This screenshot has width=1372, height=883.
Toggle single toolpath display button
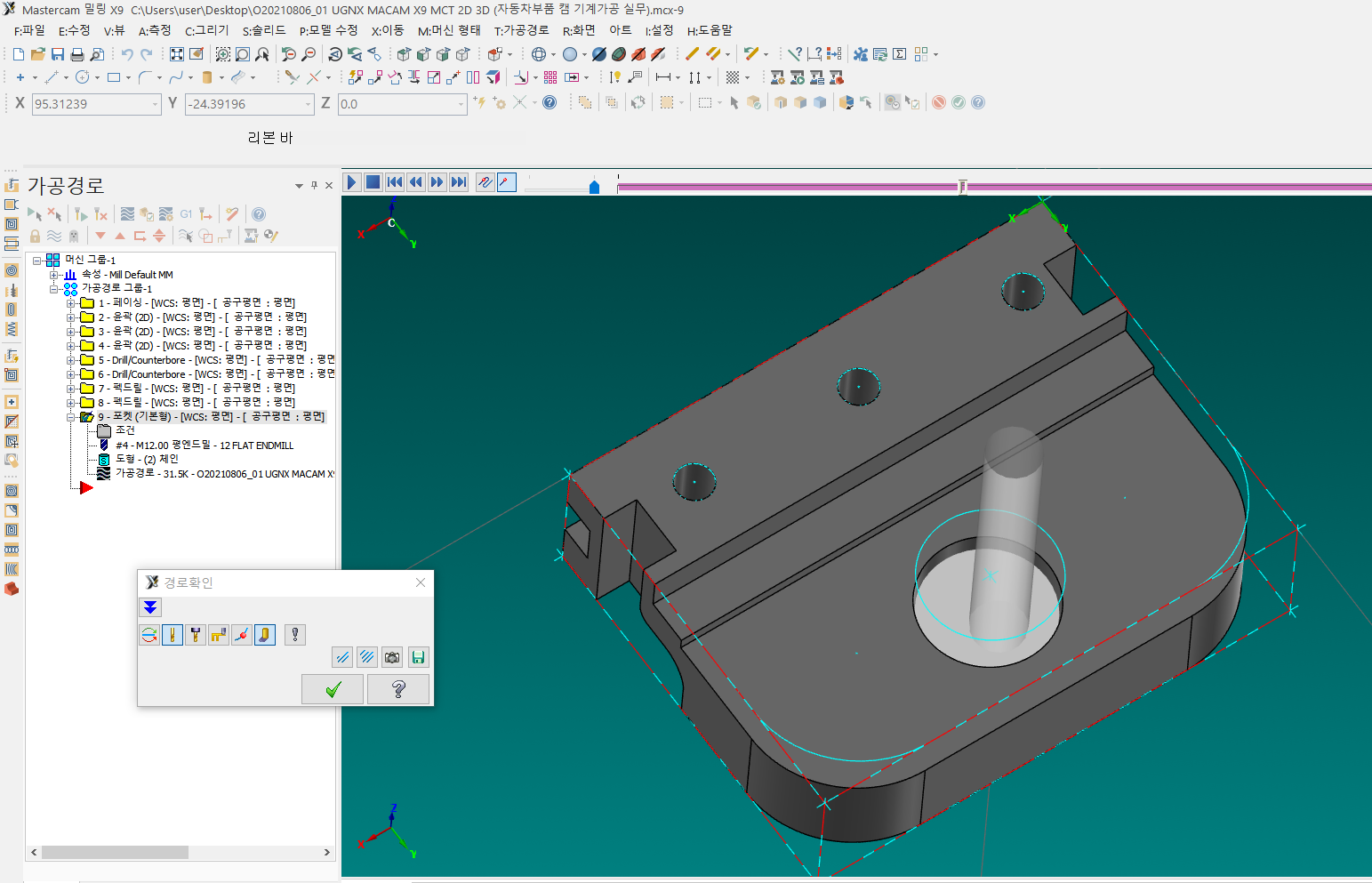(342, 657)
